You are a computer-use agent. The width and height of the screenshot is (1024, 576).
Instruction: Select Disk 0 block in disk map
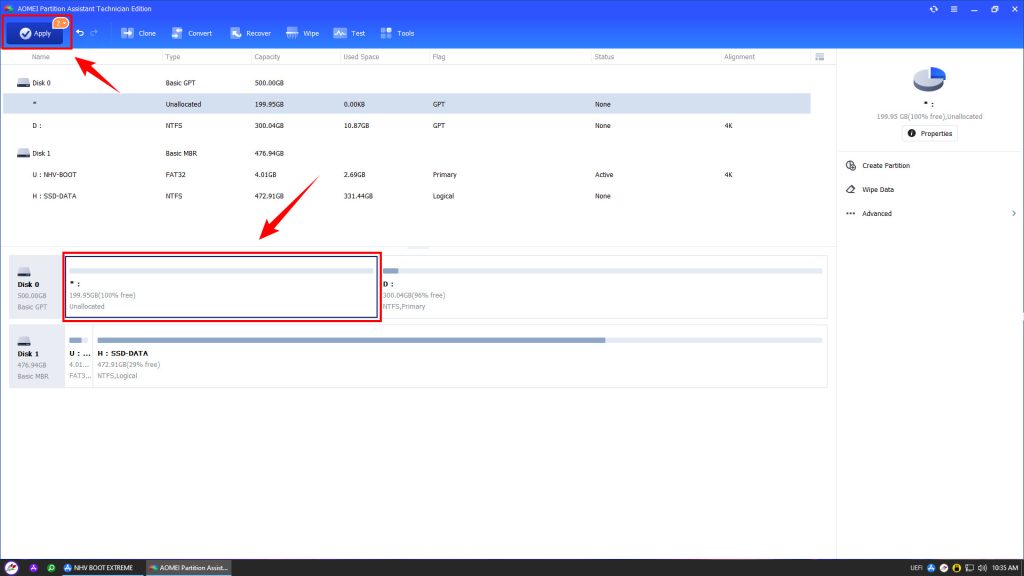click(x=37, y=287)
